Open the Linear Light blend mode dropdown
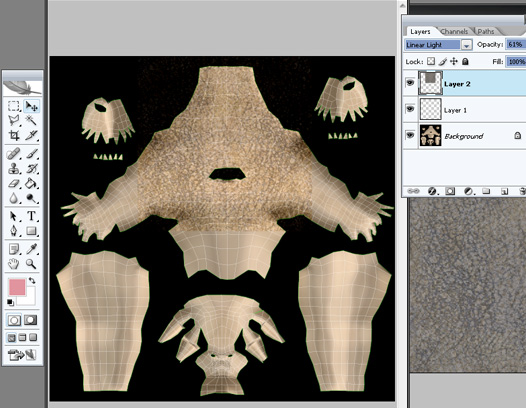This screenshot has height=408, width=526. pyautogui.click(x=439, y=45)
